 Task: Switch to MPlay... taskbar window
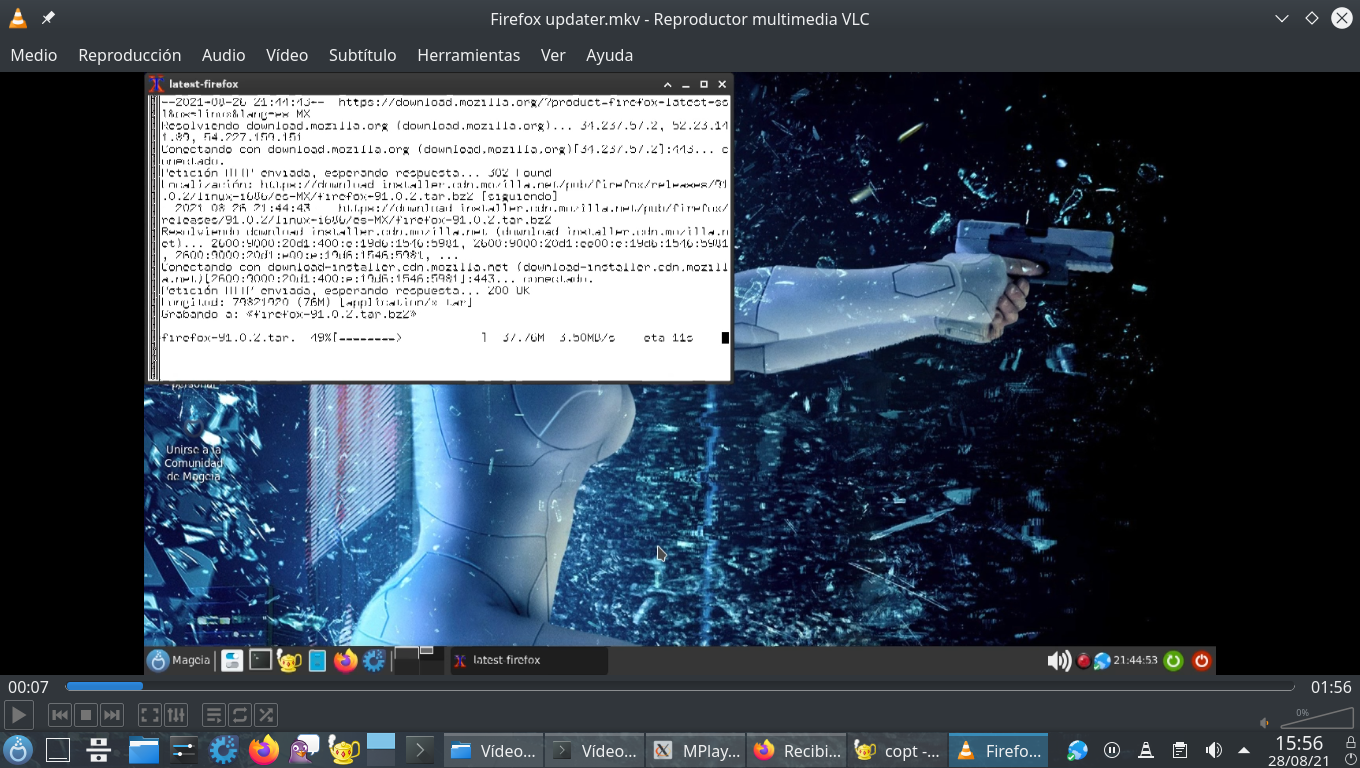tap(696, 750)
